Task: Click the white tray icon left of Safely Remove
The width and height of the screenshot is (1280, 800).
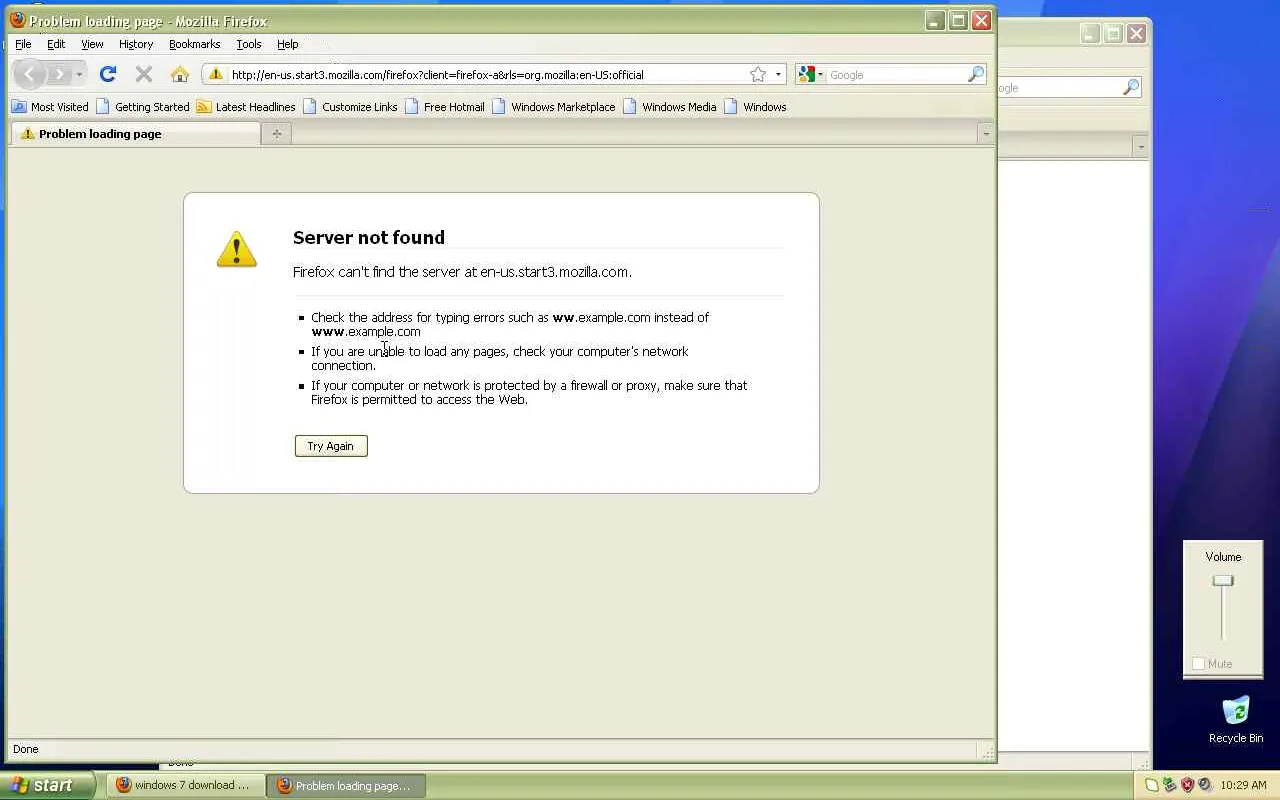Action: 1152,786
